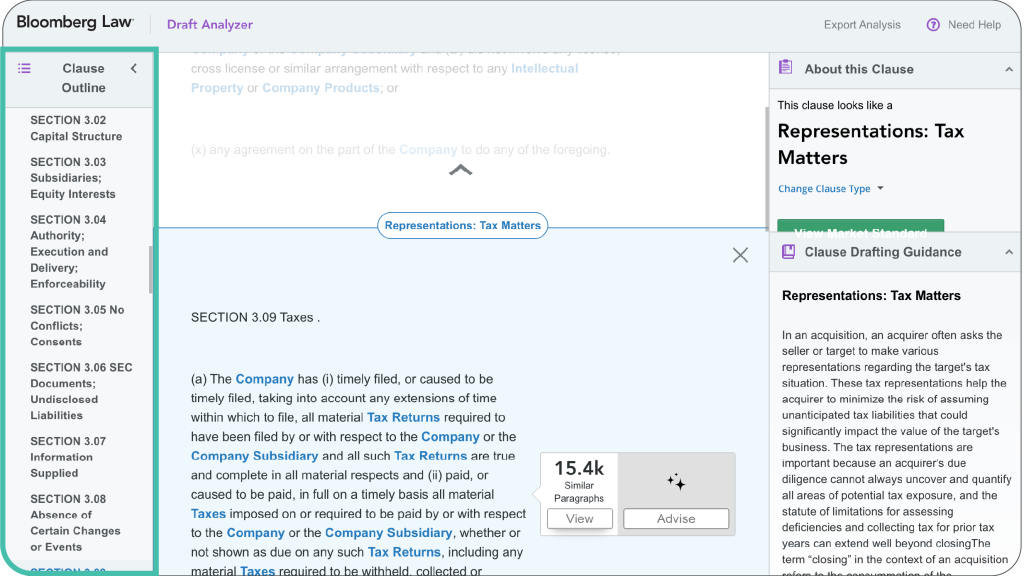1024x576 pixels.
Task: Open the Change Clause Type dropdown
Action: 826,188
